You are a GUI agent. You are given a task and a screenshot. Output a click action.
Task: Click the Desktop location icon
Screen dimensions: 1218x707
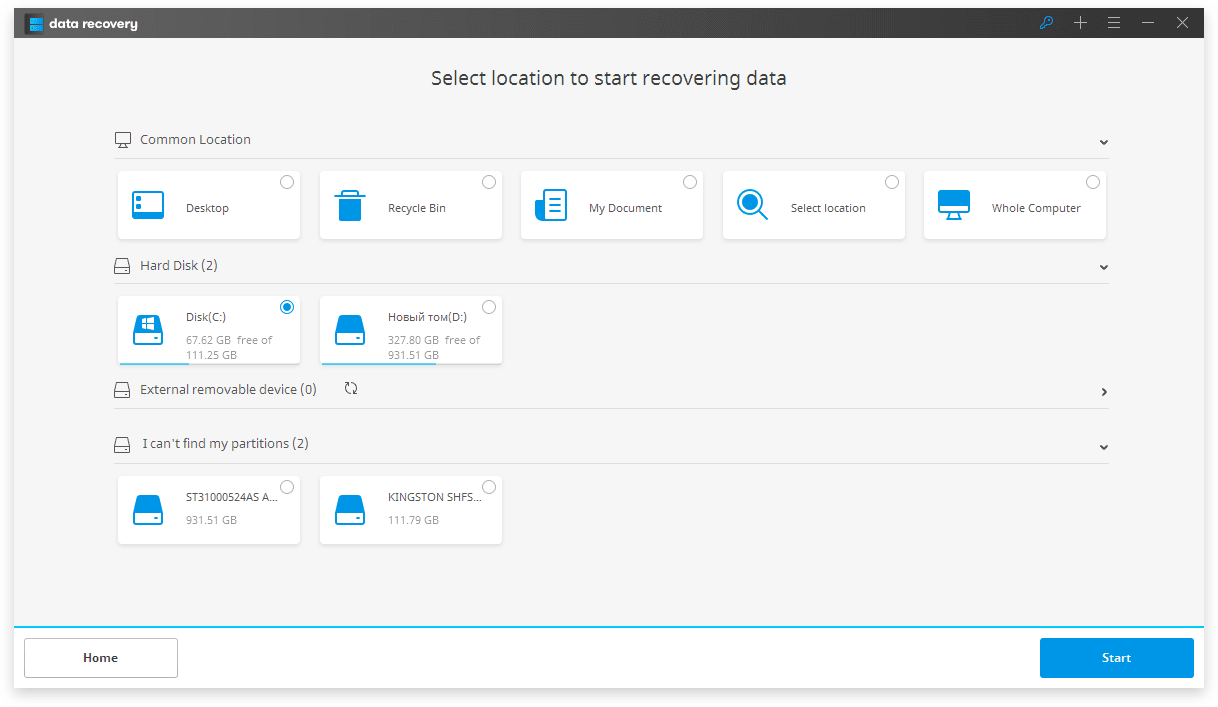point(148,205)
